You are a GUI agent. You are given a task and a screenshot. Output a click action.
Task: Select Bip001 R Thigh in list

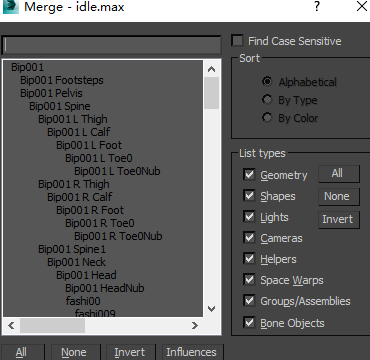click(x=74, y=184)
